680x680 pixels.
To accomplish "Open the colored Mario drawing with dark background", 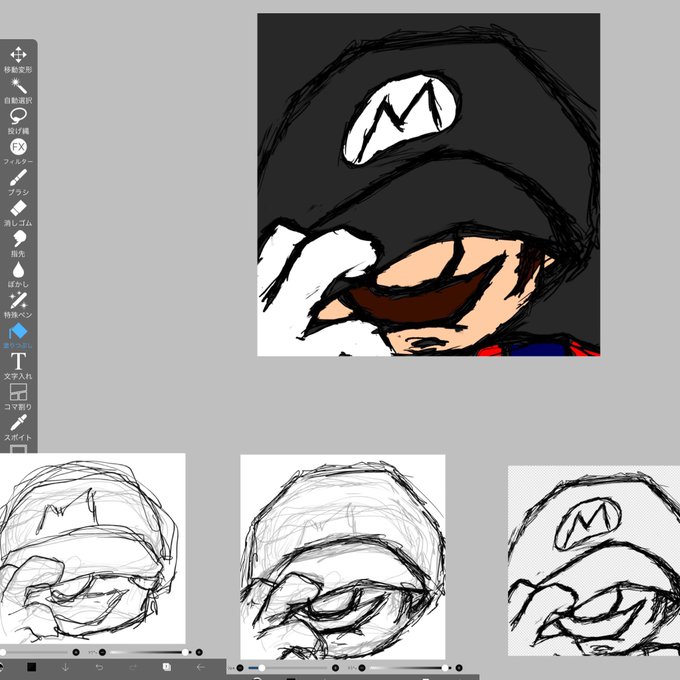I will coord(428,185).
